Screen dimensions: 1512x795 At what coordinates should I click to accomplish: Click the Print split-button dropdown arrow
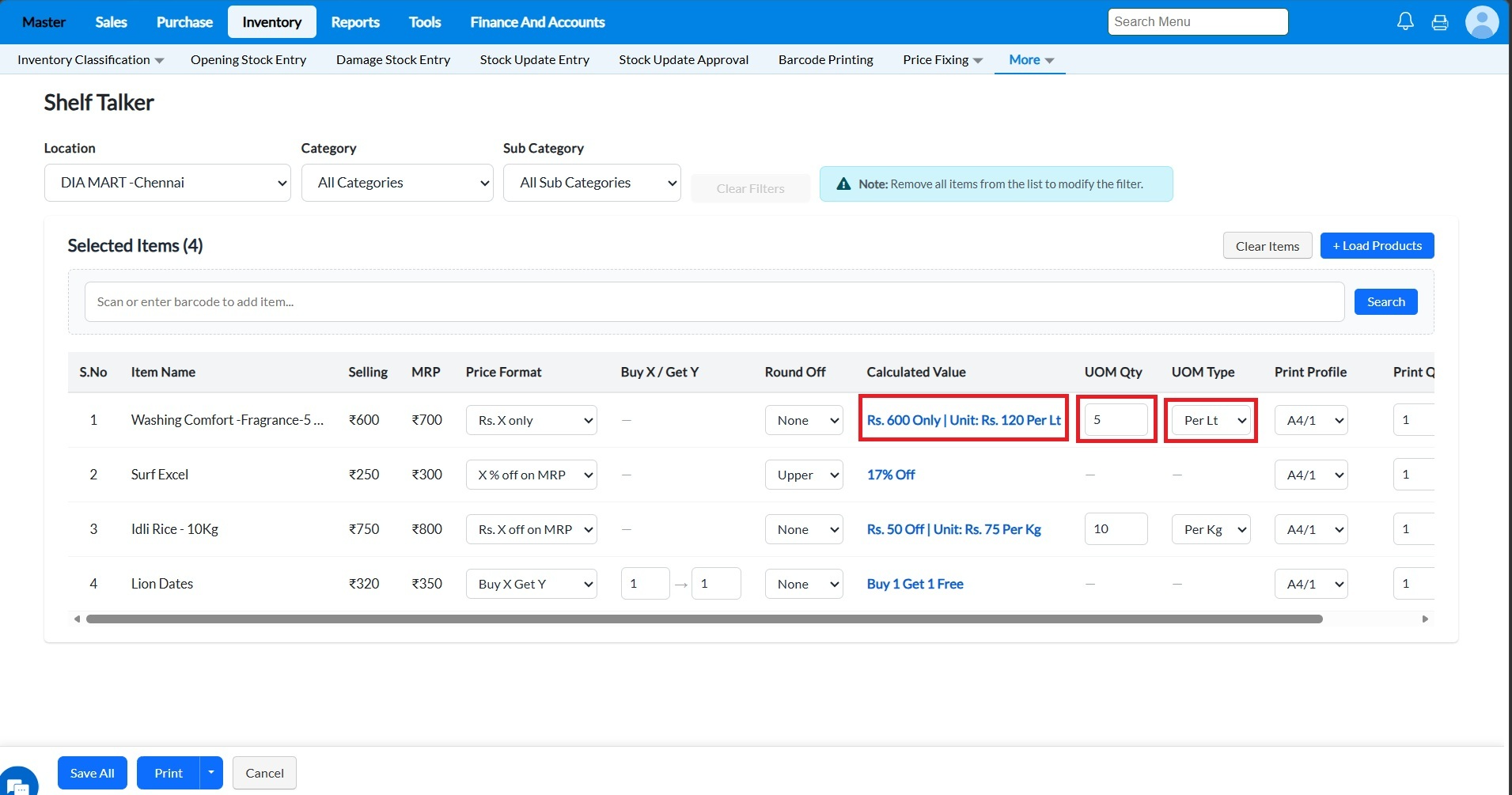(x=211, y=773)
